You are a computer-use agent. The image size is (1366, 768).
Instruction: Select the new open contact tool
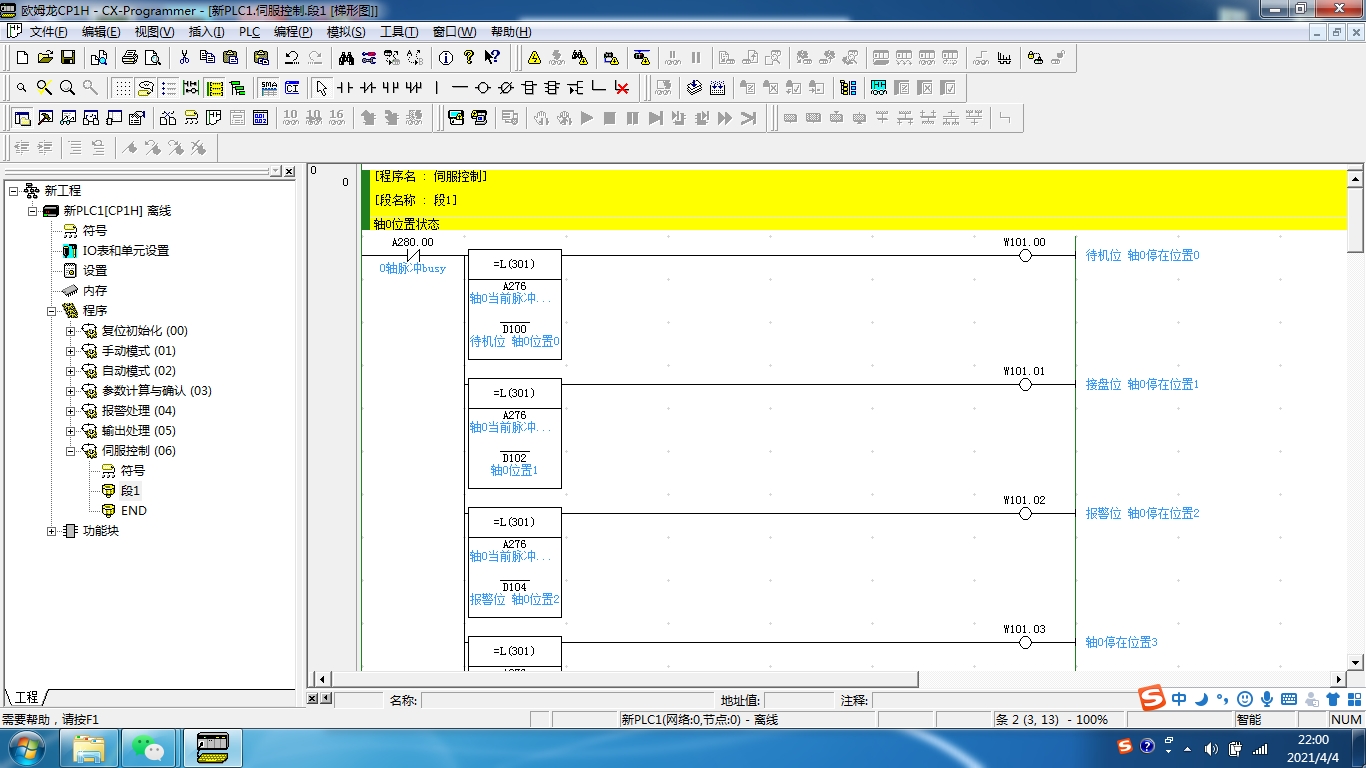(x=344, y=88)
